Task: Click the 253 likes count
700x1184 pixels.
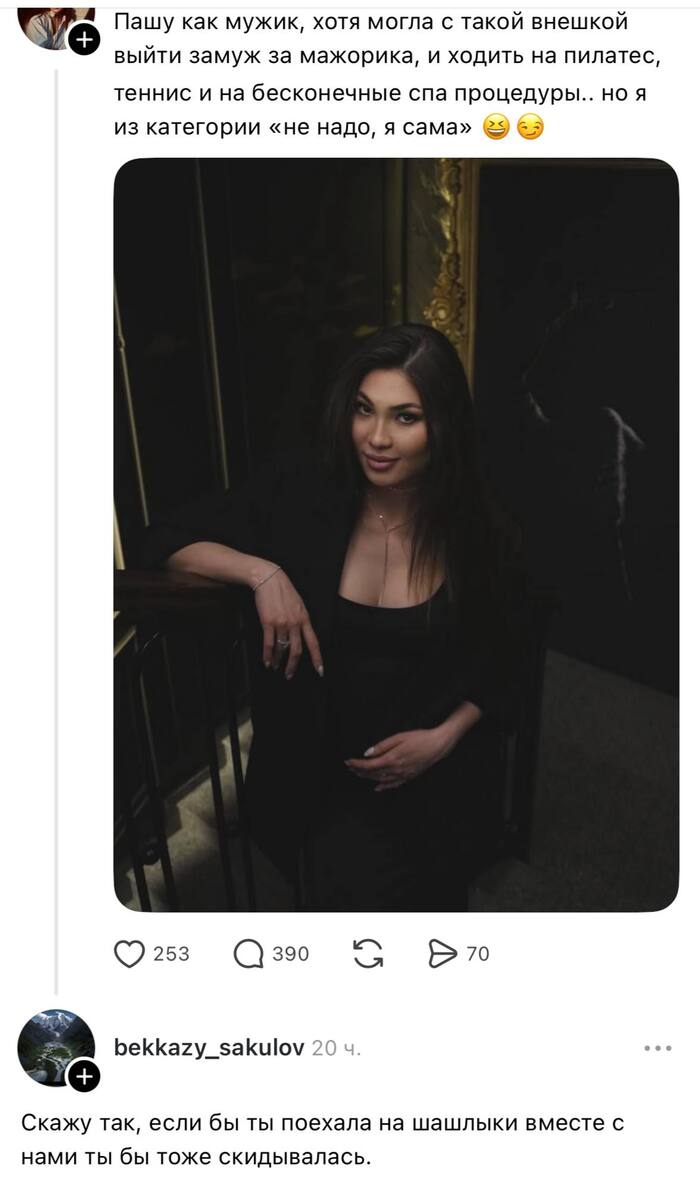Action: tap(171, 954)
